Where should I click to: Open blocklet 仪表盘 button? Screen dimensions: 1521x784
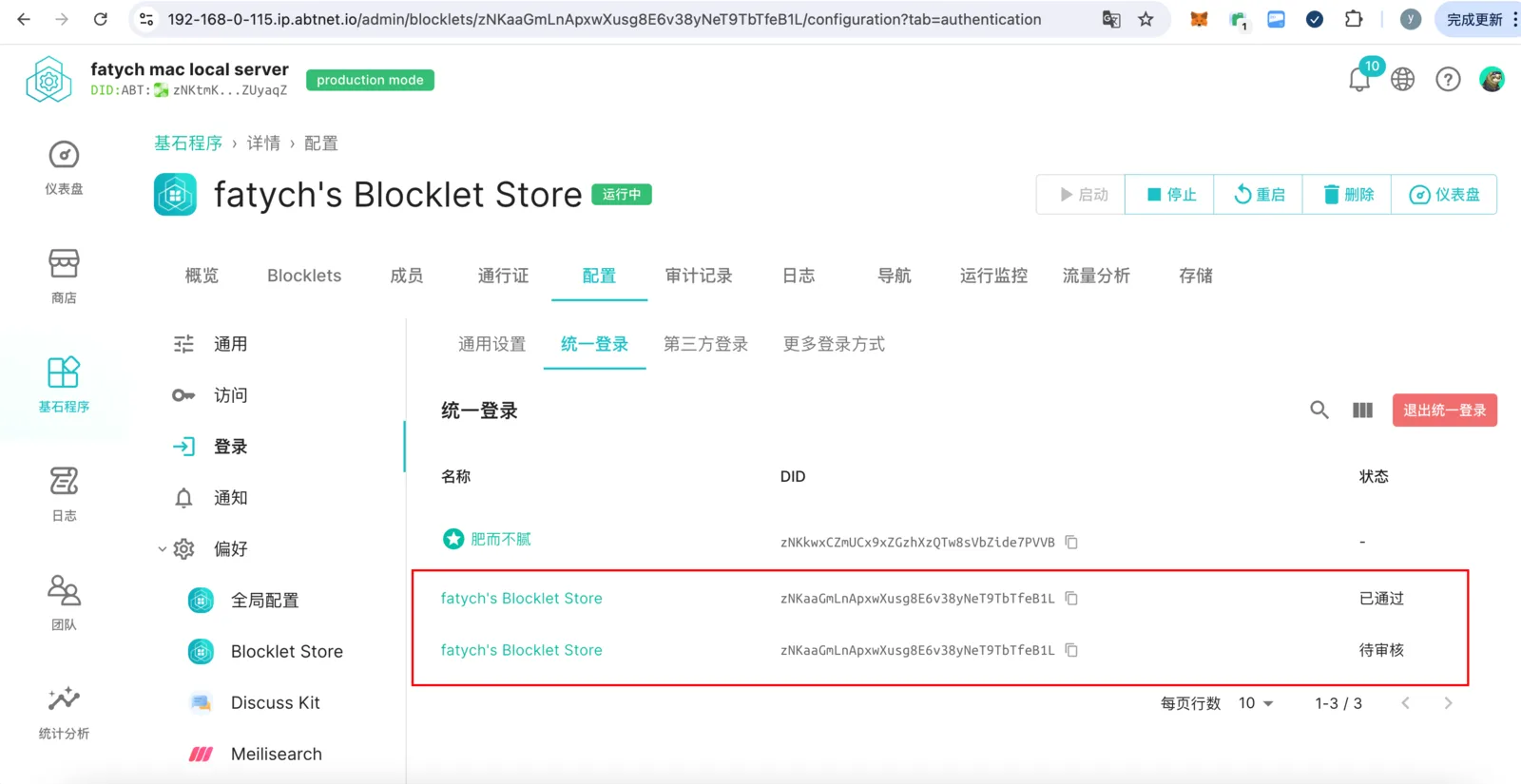pos(1444,195)
